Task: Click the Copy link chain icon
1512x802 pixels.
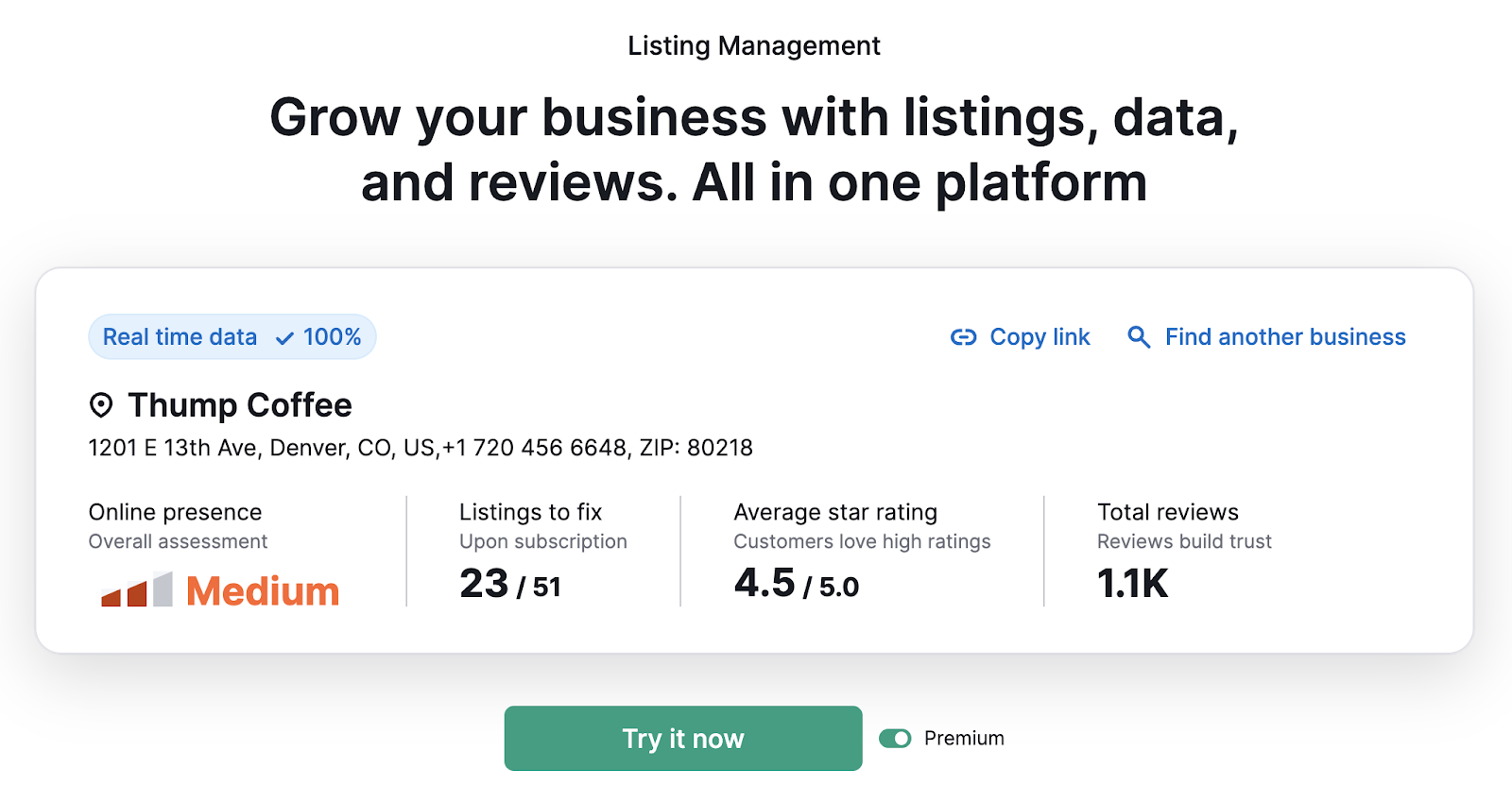Action: [963, 336]
